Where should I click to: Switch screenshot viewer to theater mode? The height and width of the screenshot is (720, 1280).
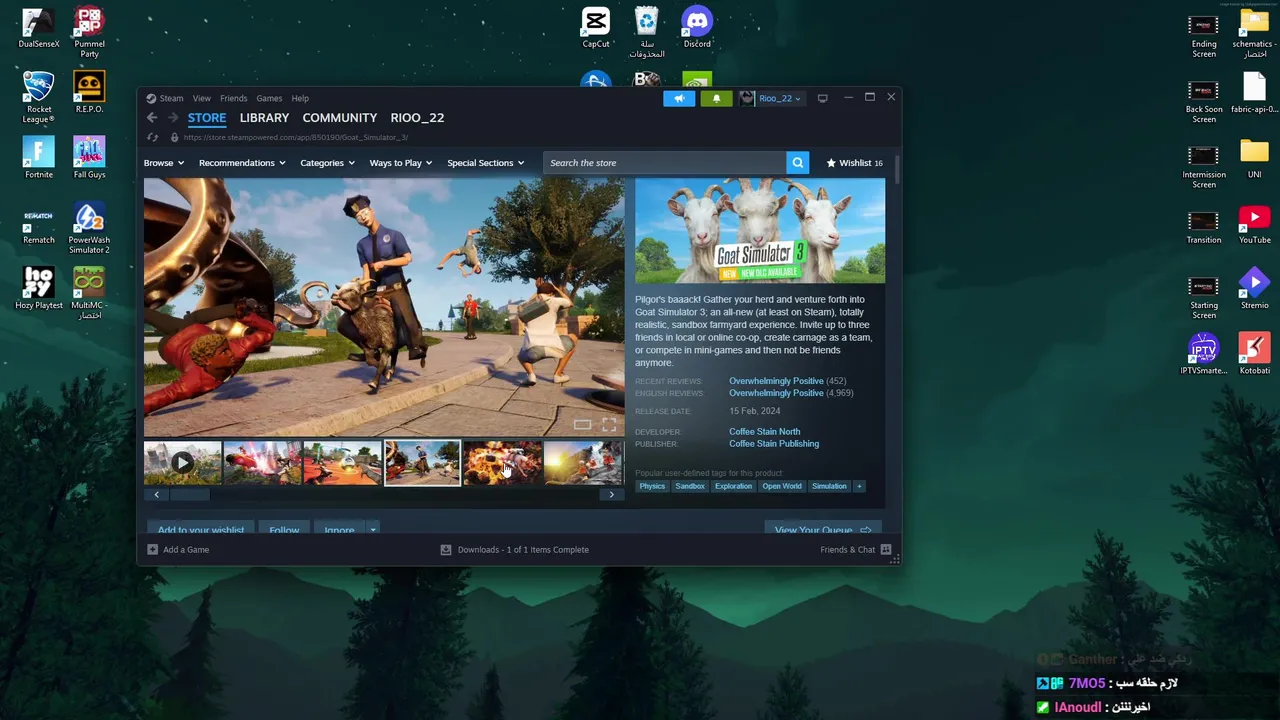pos(582,425)
